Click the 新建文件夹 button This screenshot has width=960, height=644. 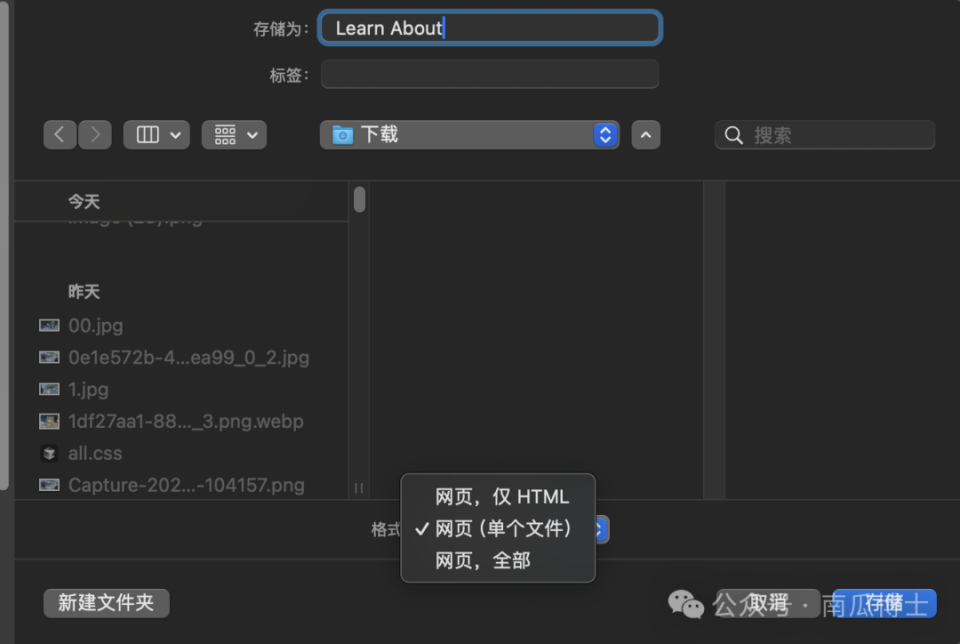click(x=105, y=603)
